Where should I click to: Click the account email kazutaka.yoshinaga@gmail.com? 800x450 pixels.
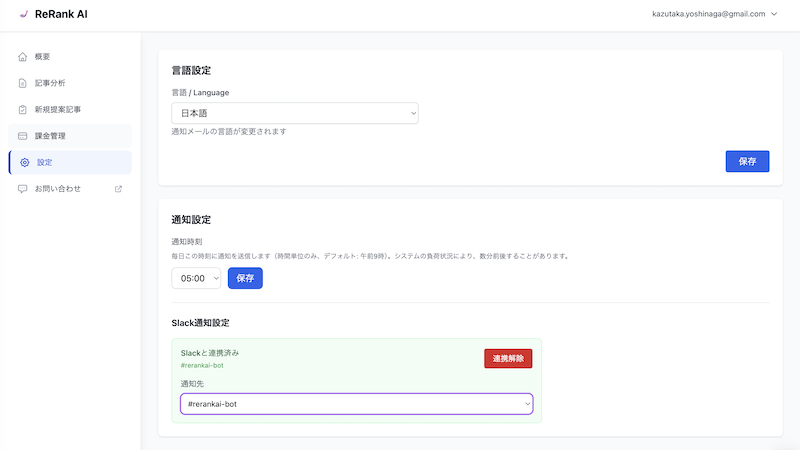(709, 14)
